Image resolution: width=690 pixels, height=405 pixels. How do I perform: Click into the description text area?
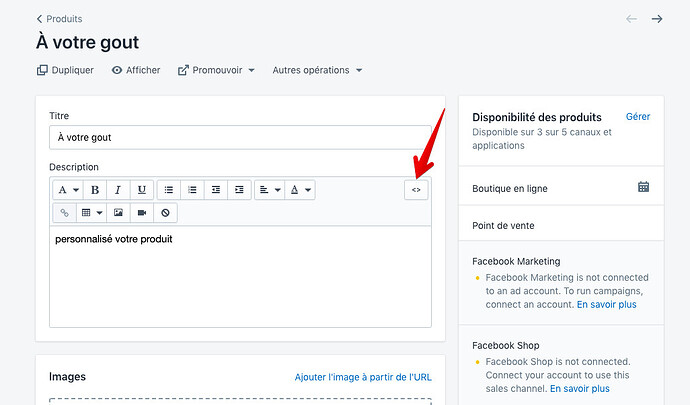pyautogui.click(x=240, y=276)
